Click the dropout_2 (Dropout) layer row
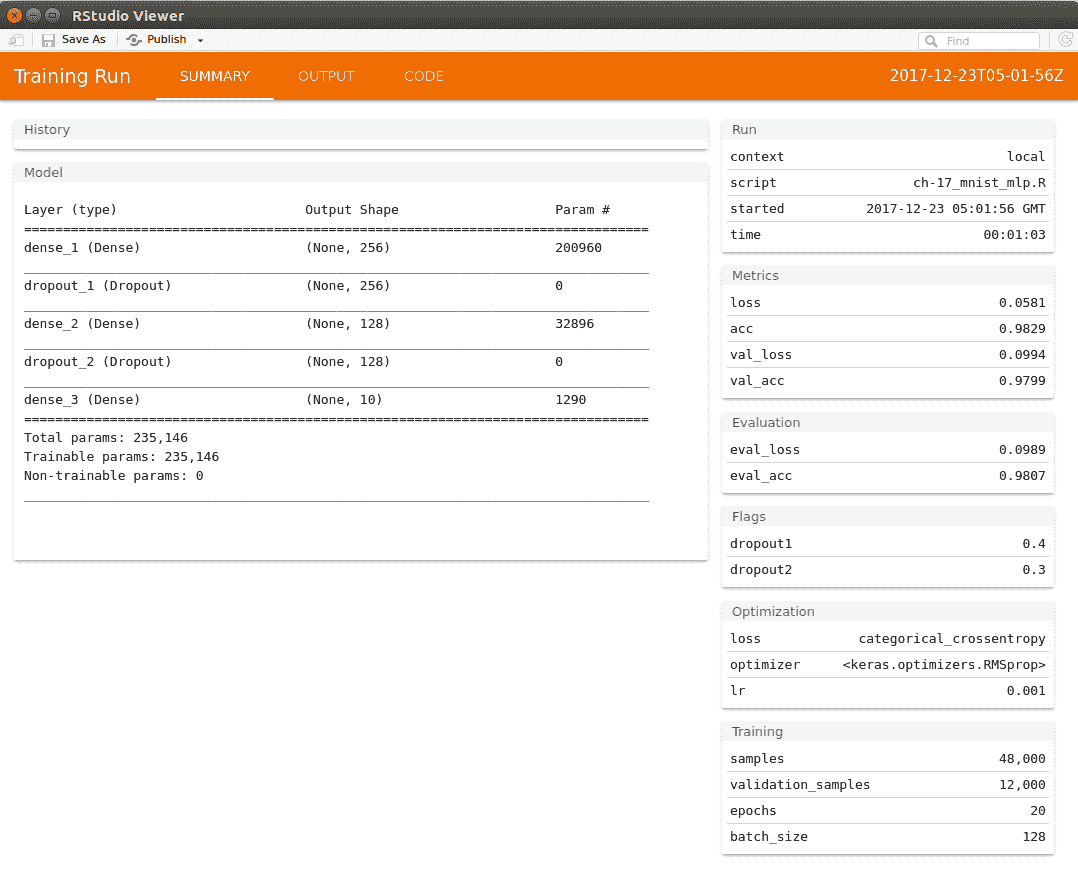The image size is (1078, 886). coord(336,362)
